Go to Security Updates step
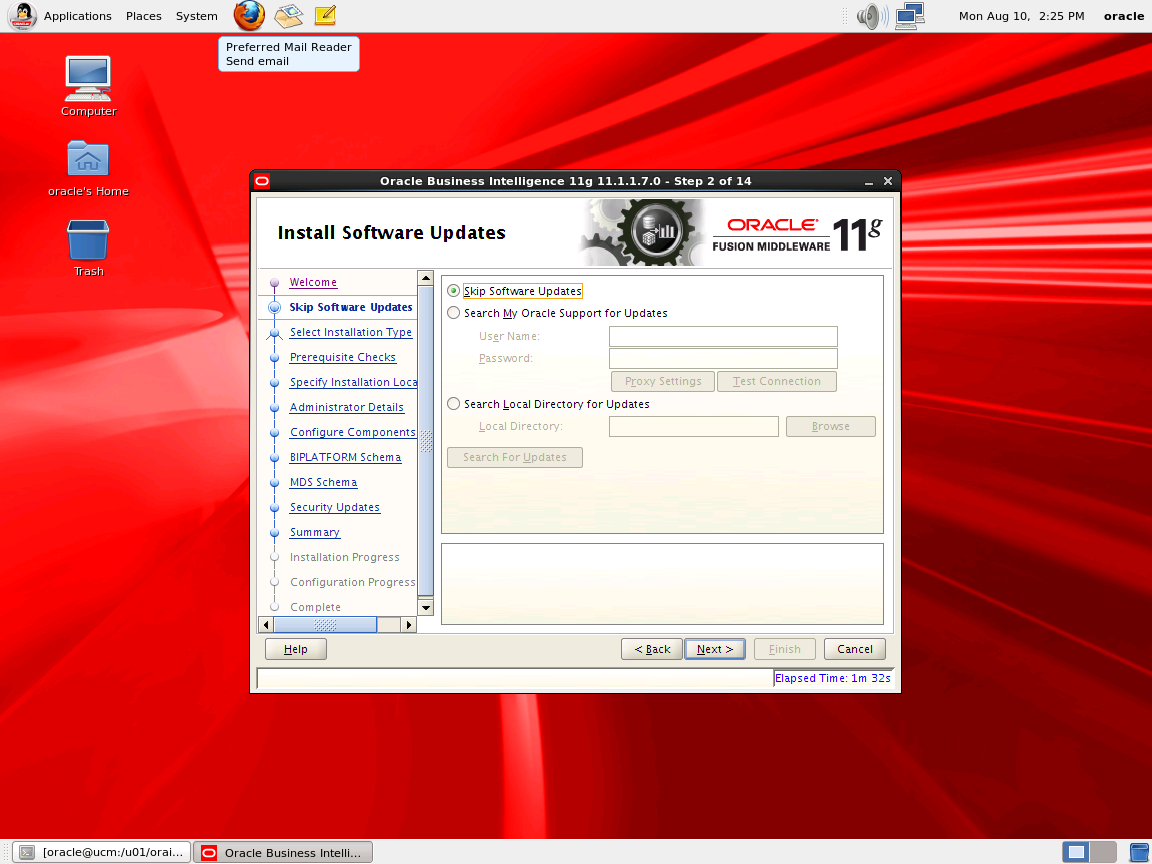Viewport: 1152px width, 864px height. (334, 507)
